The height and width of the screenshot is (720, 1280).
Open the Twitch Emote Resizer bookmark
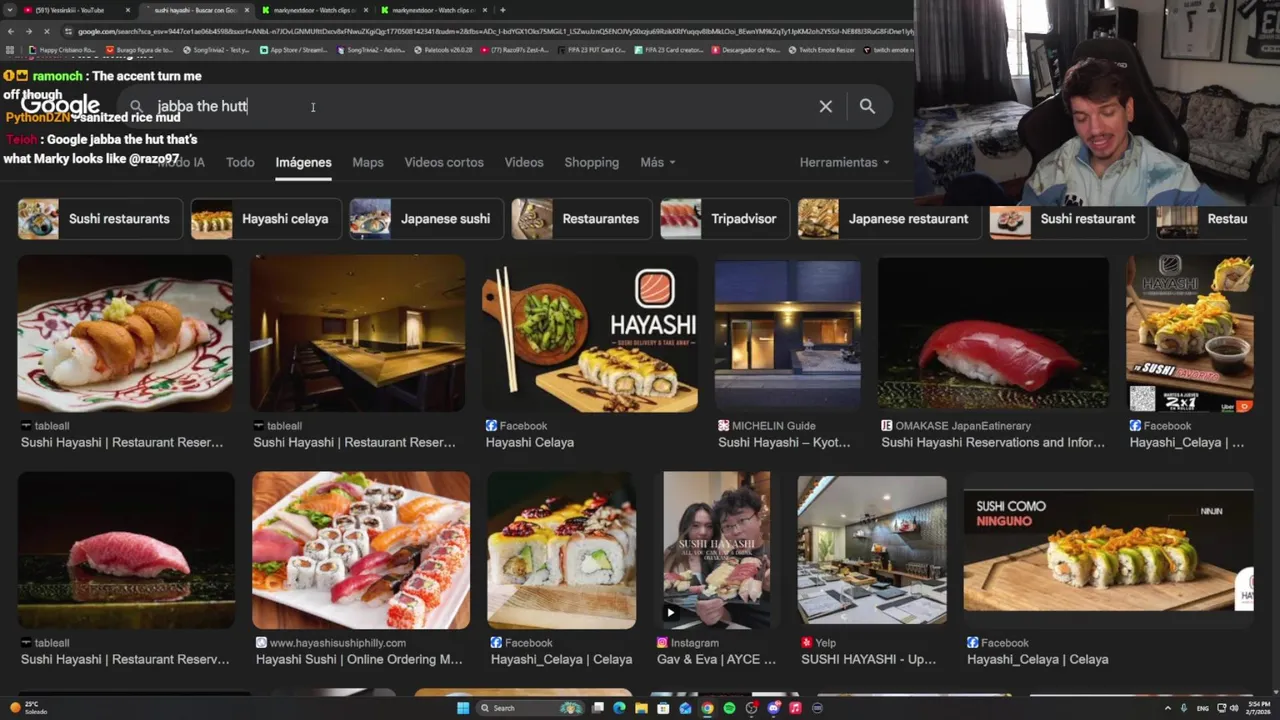[x=821, y=50]
